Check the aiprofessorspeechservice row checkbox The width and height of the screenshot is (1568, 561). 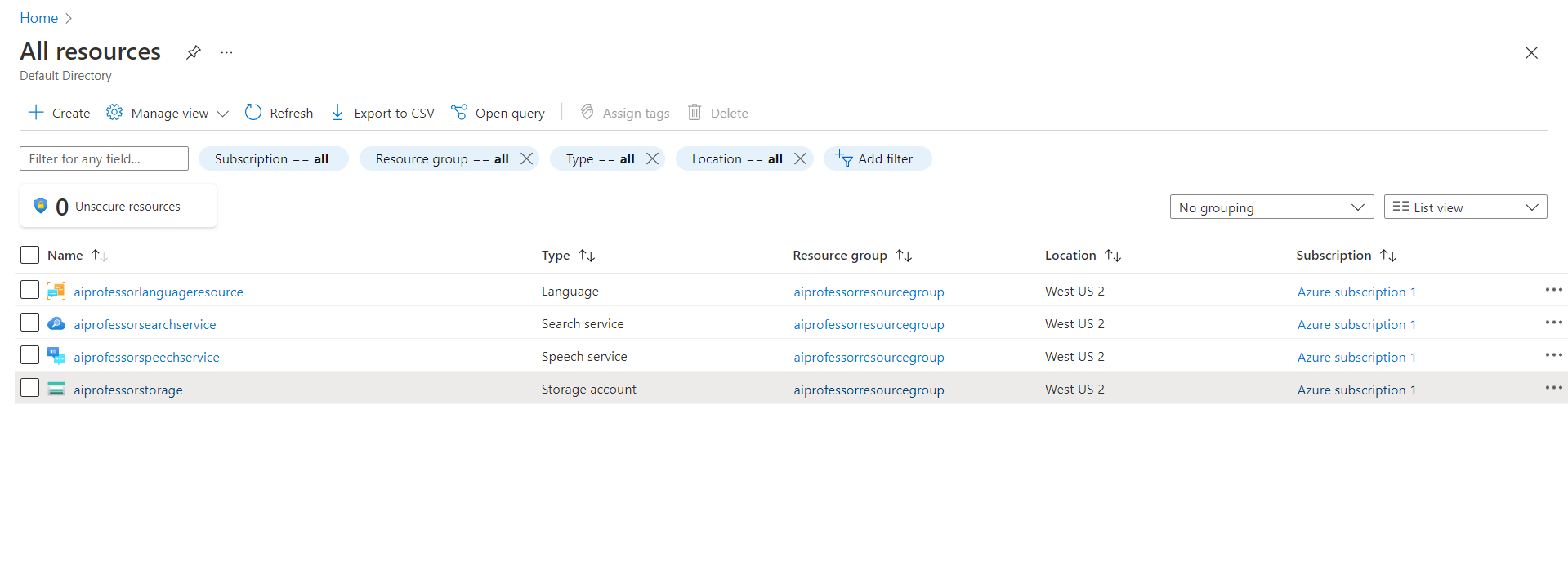coord(29,355)
